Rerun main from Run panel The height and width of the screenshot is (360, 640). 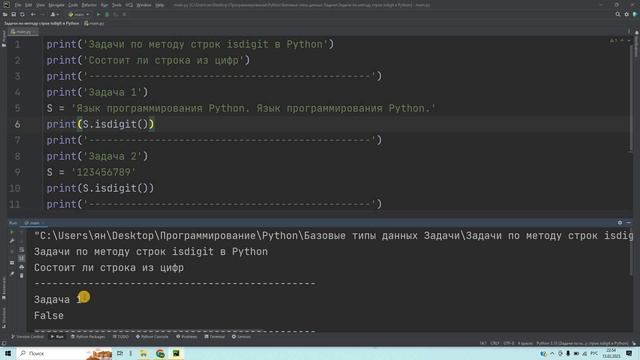[12, 232]
